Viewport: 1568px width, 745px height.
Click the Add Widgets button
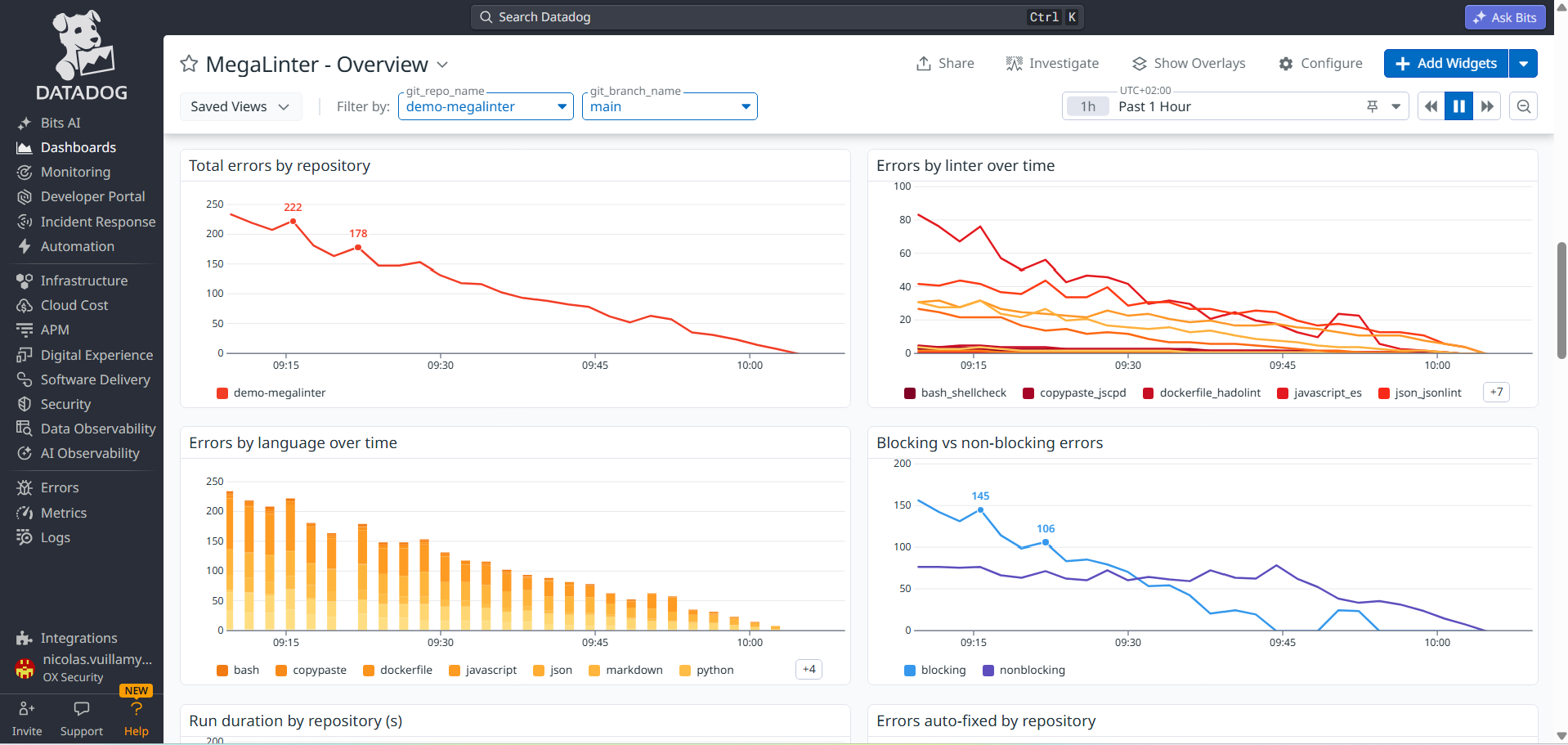1446,63
